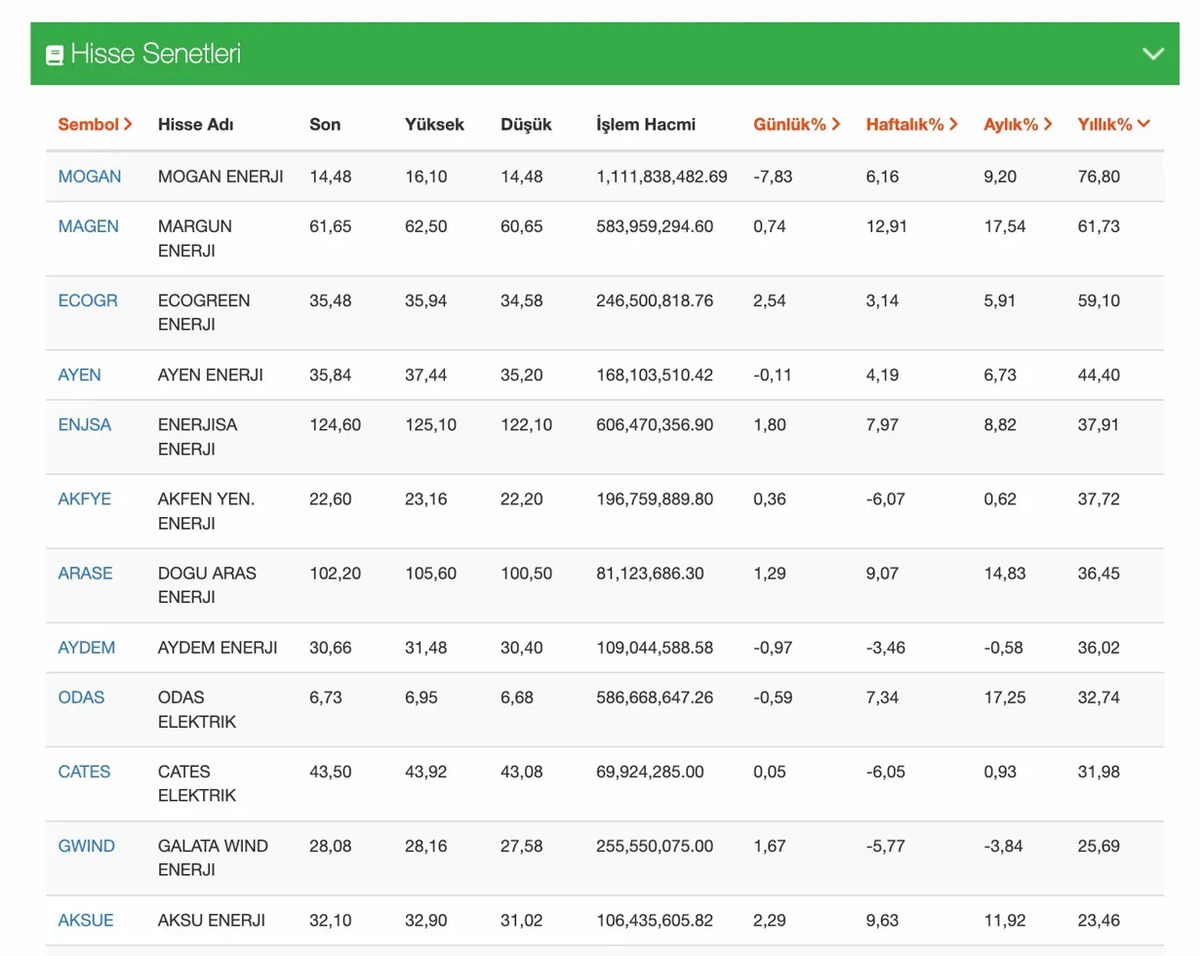Click MOGAN volume 1,111,838,482.69
Screen dimensions: 1200x956
[662, 177]
